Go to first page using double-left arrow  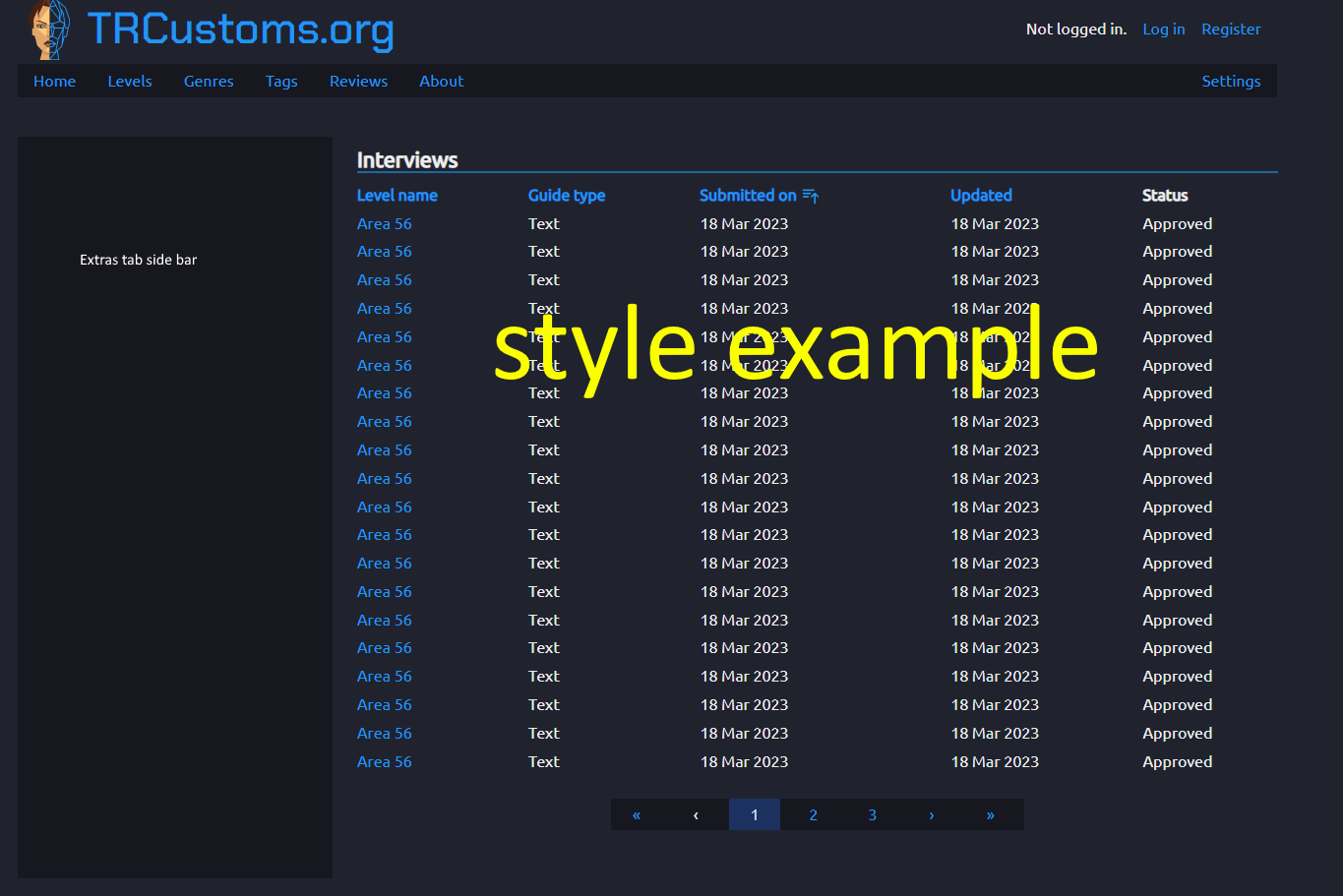tap(636, 814)
